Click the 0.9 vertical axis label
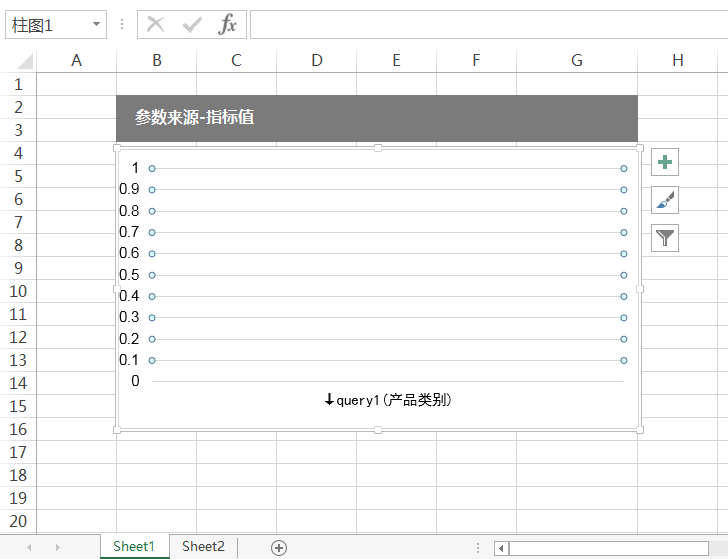The height and width of the screenshot is (559, 728). click(x=129, y=189)
